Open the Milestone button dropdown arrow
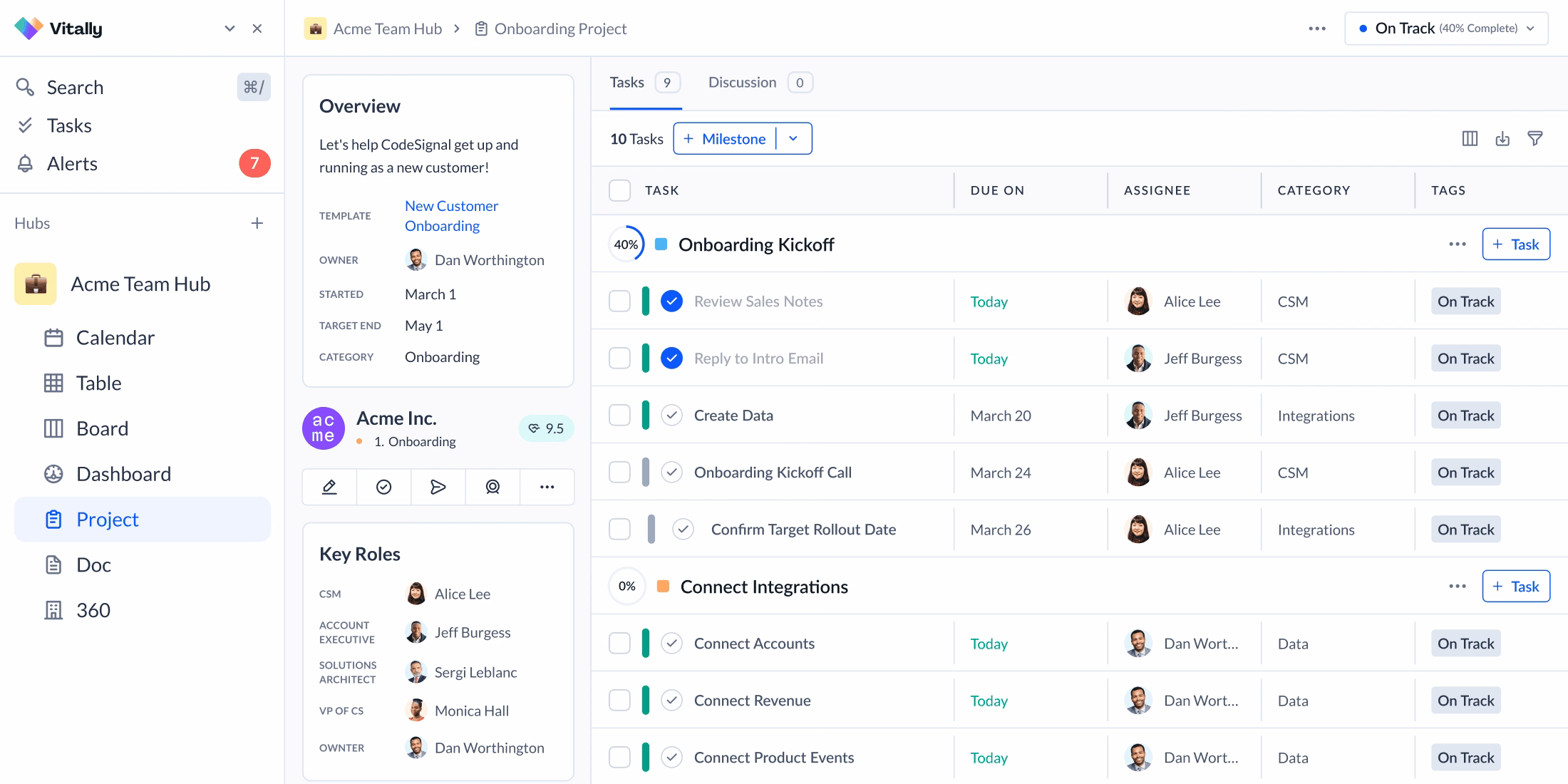 (793, 138)
